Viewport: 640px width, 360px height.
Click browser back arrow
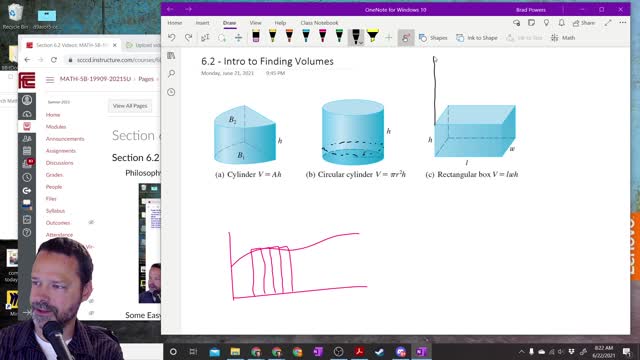click(27, 60)
